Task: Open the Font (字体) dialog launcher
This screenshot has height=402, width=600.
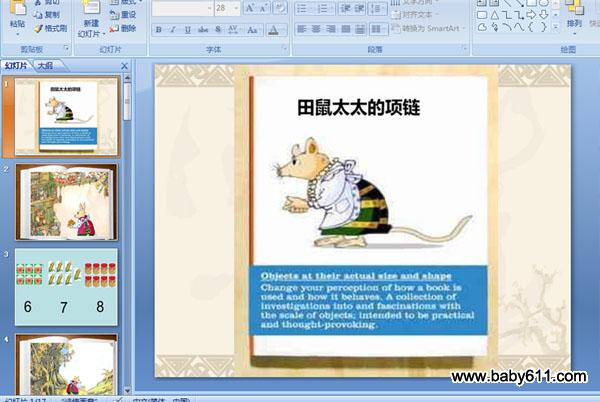Action: click(x=284, y=48)
